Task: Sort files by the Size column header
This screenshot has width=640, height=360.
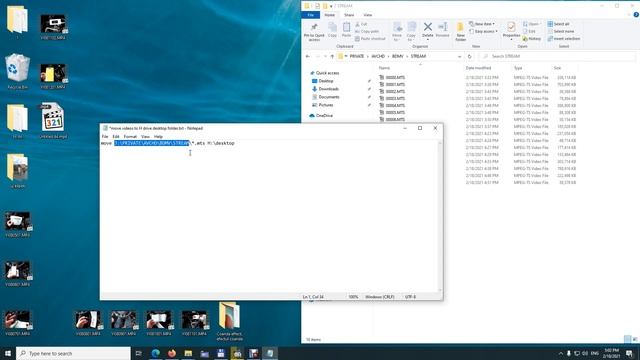Action: point(558,68)
